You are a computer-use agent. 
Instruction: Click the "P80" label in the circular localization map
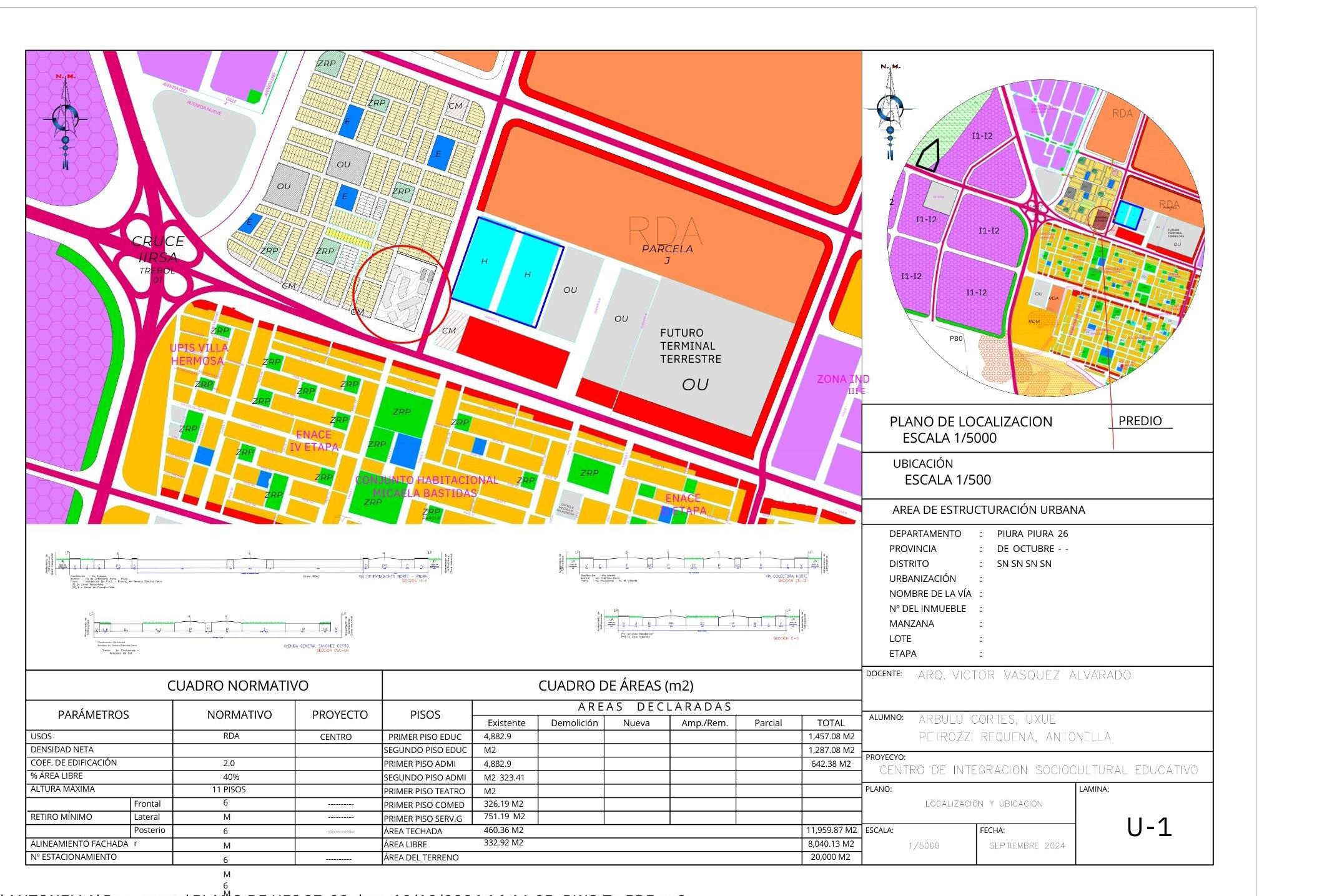pos(956,338)
